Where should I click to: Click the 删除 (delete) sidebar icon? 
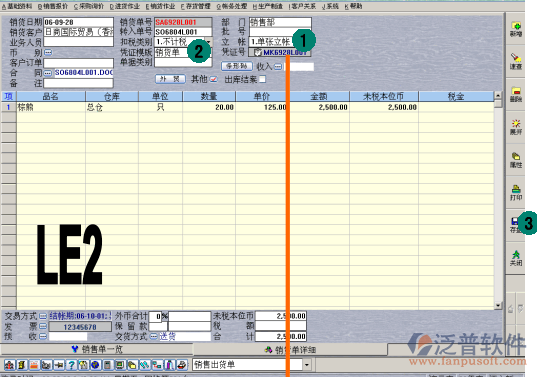tap(516, 95)
